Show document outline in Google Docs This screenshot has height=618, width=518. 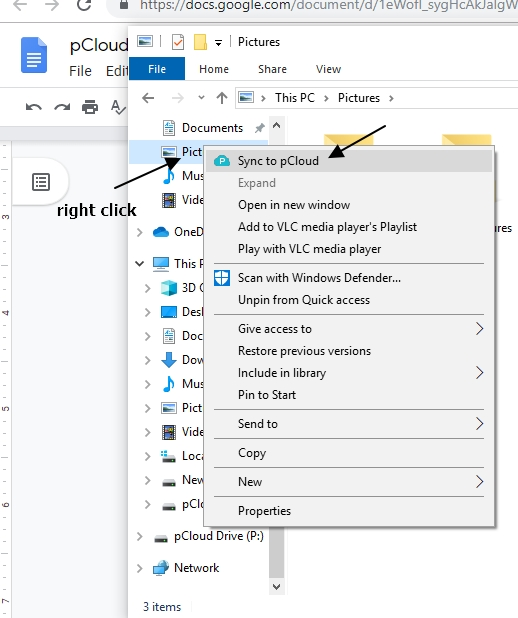click(41, 182)
